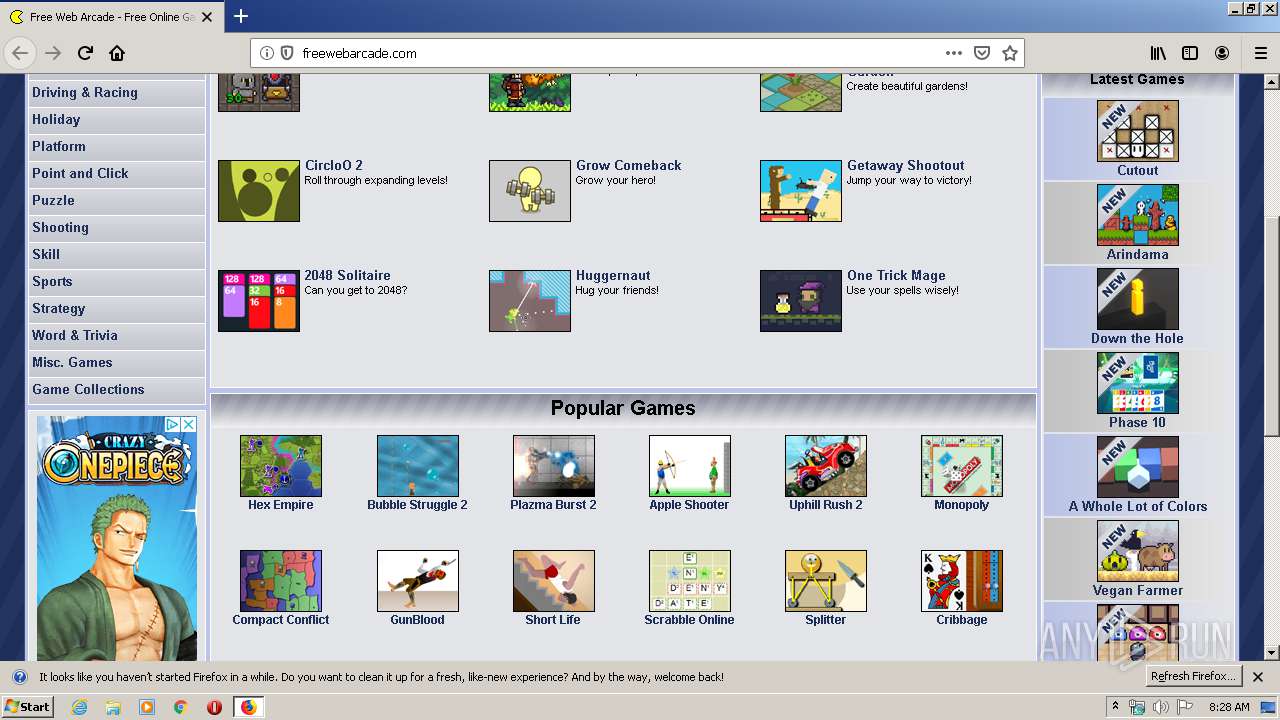Play Apple Shooter thumbnail
This screenshot has height=720, width=1280.
(690, 466)
